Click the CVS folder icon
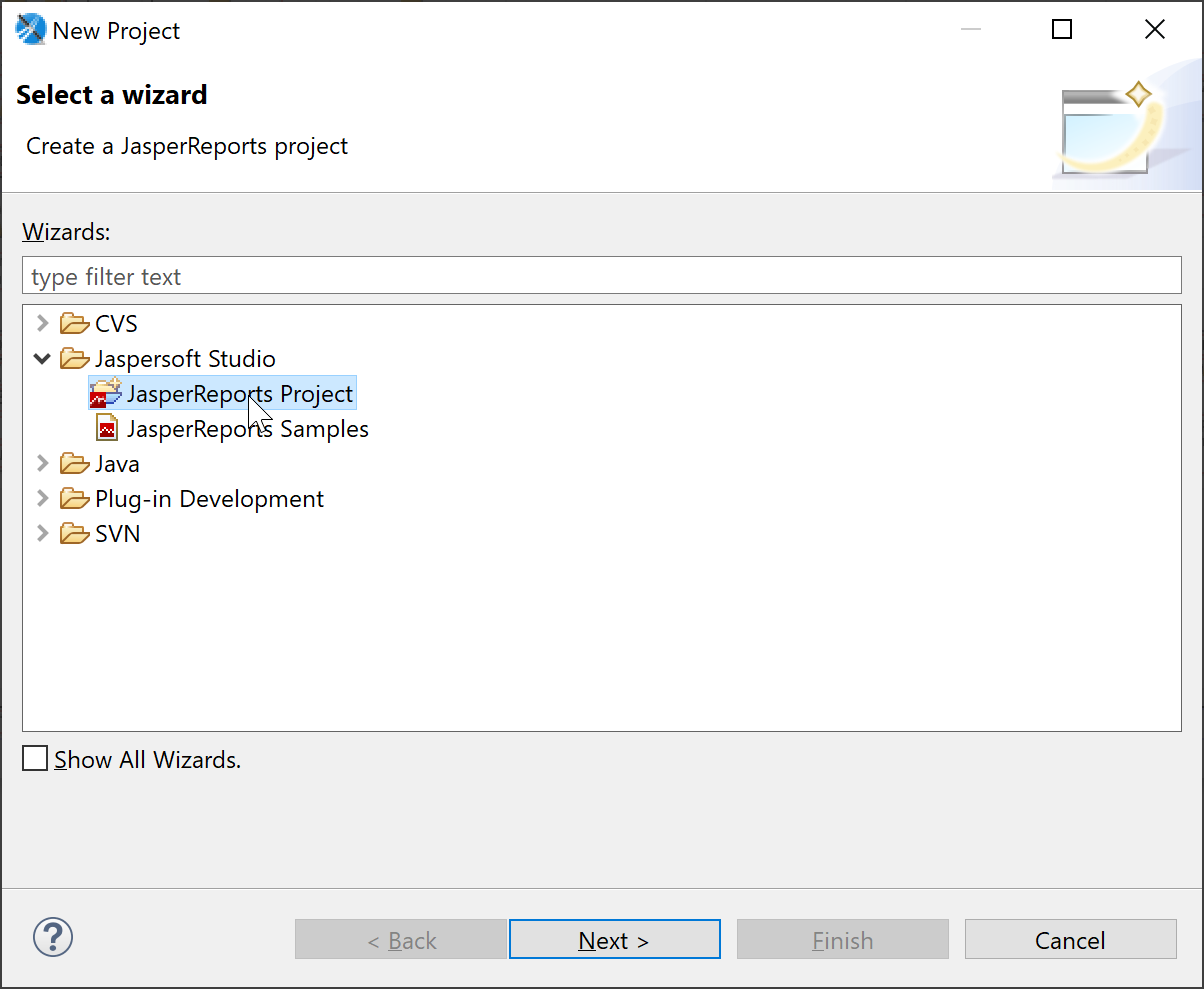Viewport: 1204px width, 989px height. coord(75,324)
